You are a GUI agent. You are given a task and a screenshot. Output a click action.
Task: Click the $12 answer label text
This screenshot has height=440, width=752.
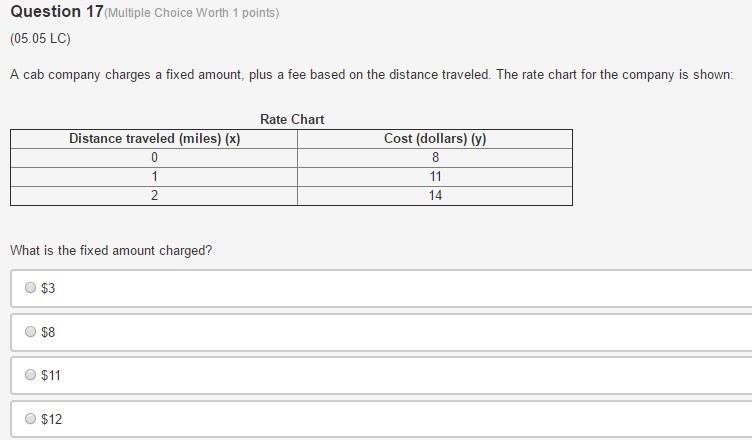(x=51, y=419)
